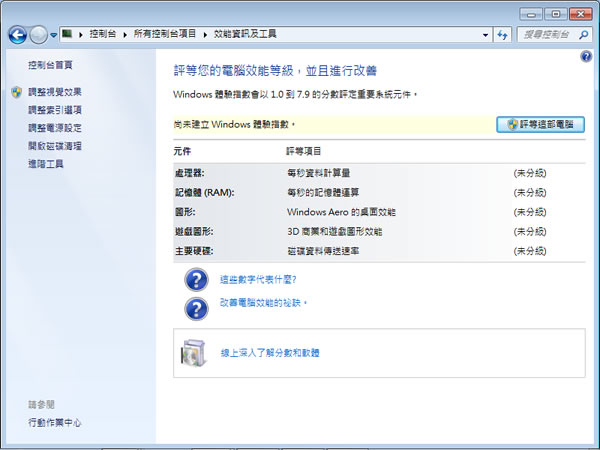Click the 遊戲圖形: row label
Screen dimensions: 600x450
pyautogui.click(x=194, y=232)
